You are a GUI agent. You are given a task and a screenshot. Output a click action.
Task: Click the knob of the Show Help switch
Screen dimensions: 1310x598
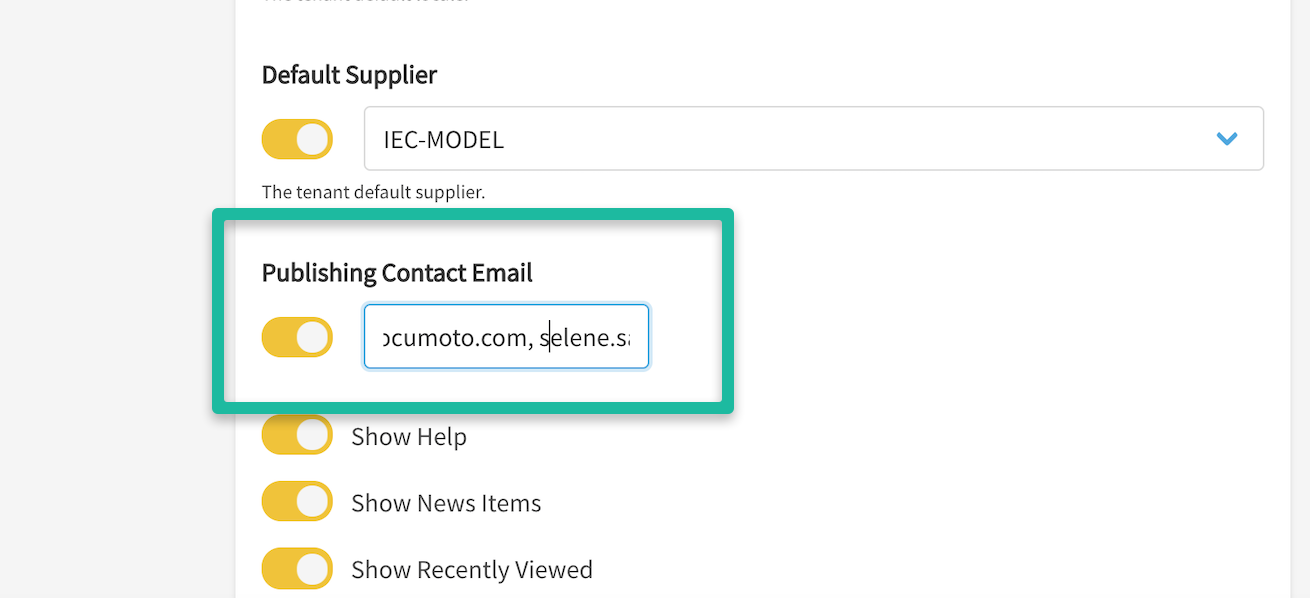[313, 436]
